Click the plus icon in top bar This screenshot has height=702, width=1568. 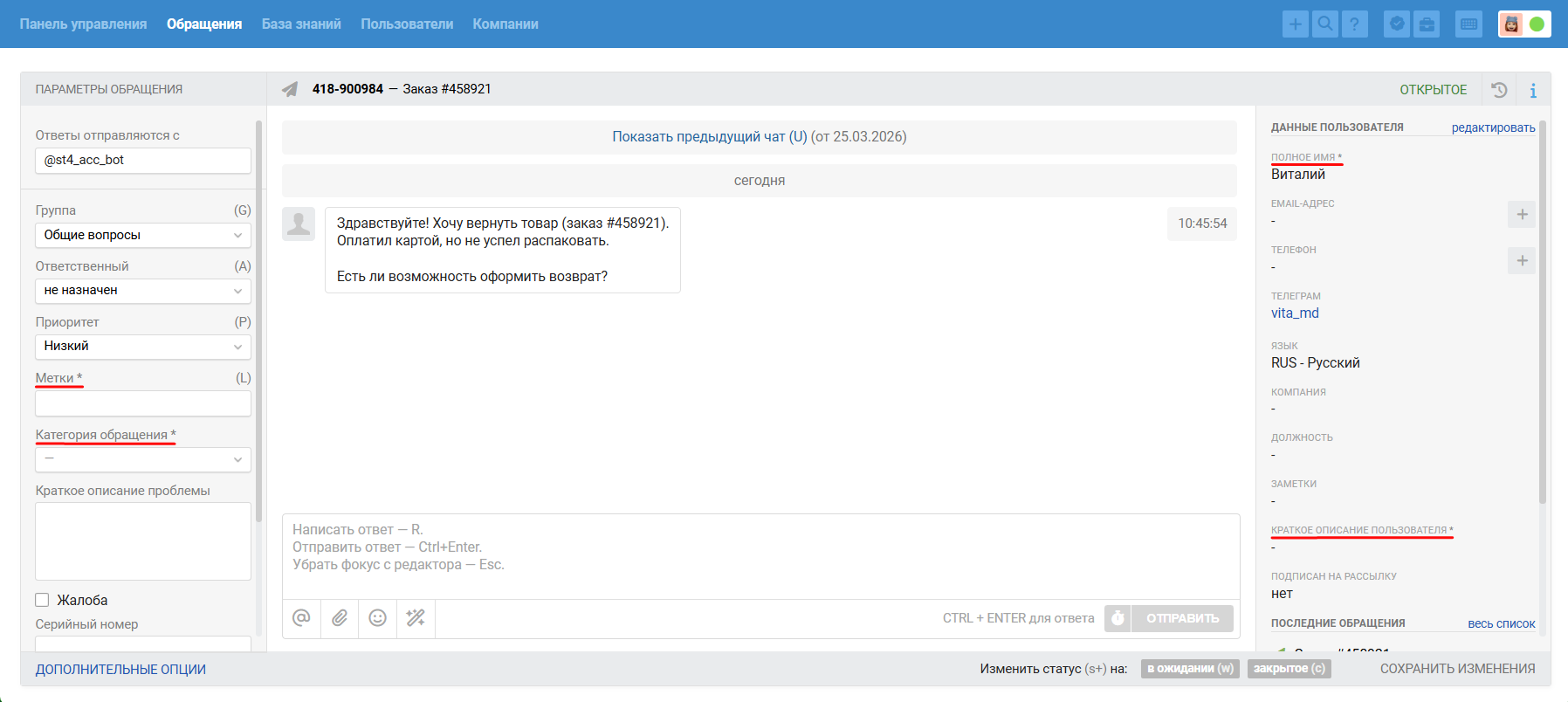1296,24
